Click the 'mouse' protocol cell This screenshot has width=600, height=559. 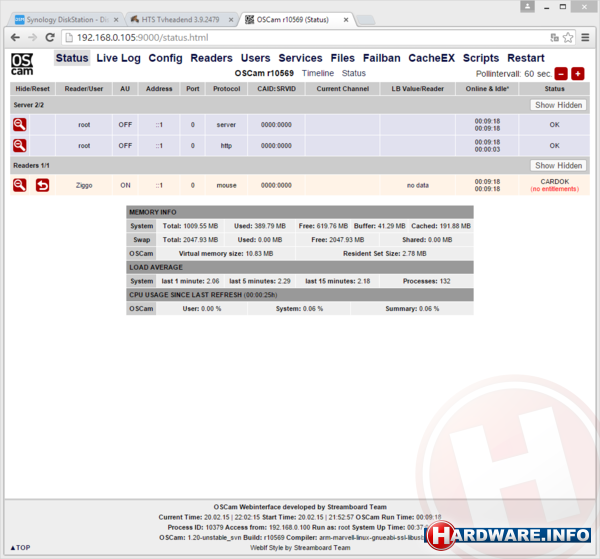(x=227, y=185)
